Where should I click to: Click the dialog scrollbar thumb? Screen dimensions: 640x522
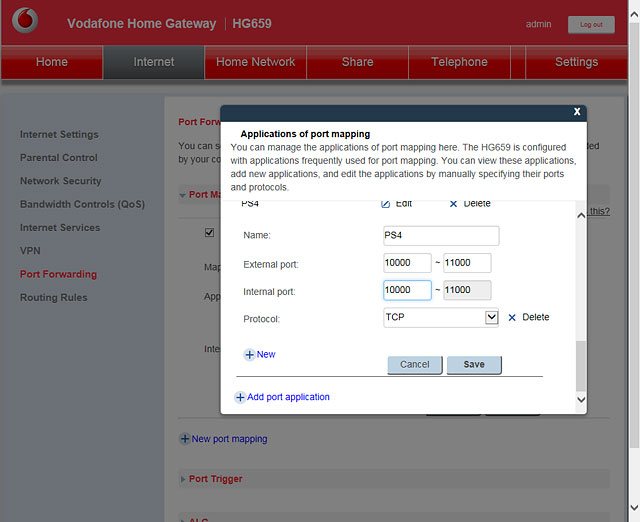click(x=581, y=366)
